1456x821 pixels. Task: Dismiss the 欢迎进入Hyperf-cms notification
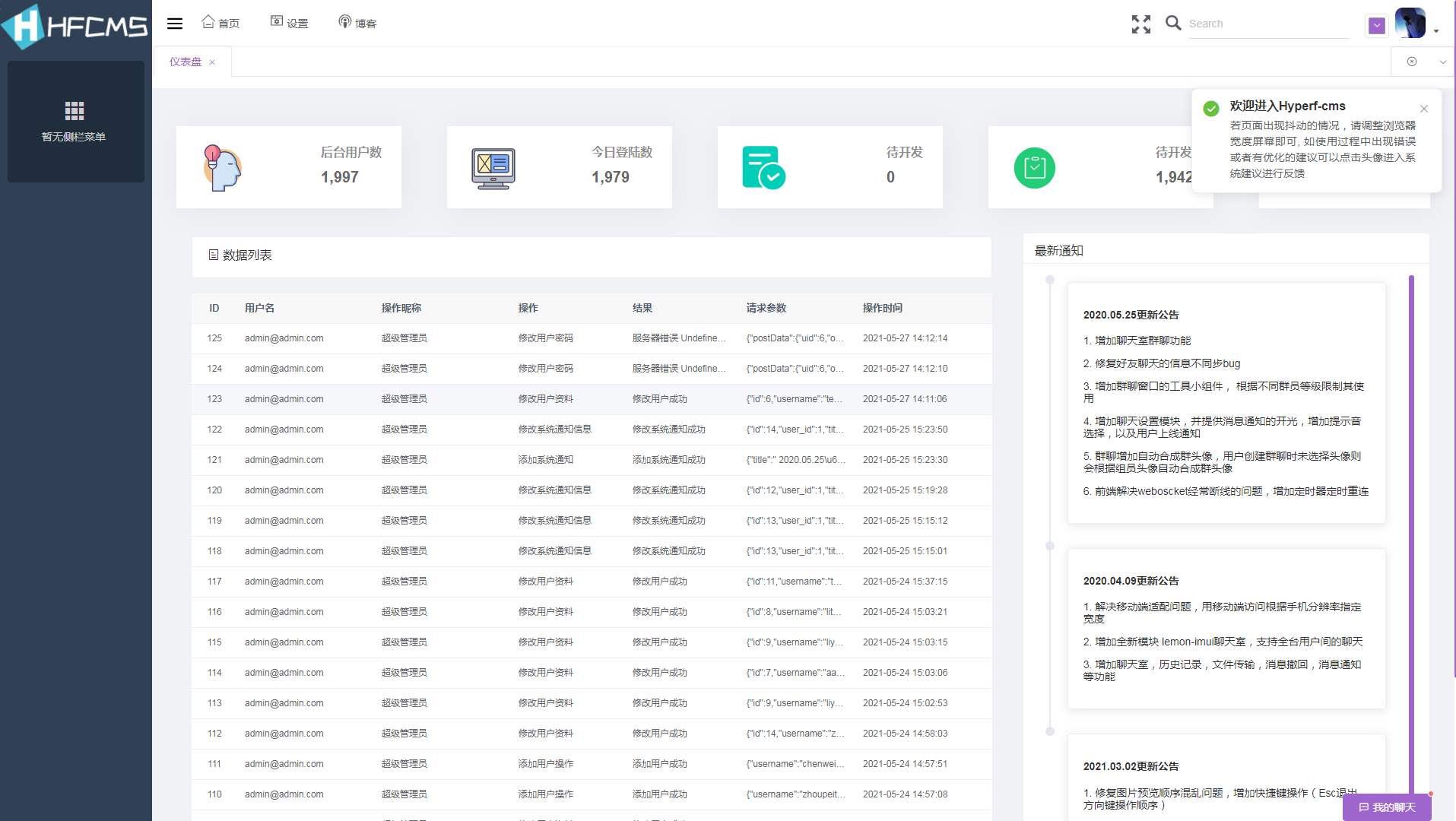pyautogui.click(x=1424, y=109)
